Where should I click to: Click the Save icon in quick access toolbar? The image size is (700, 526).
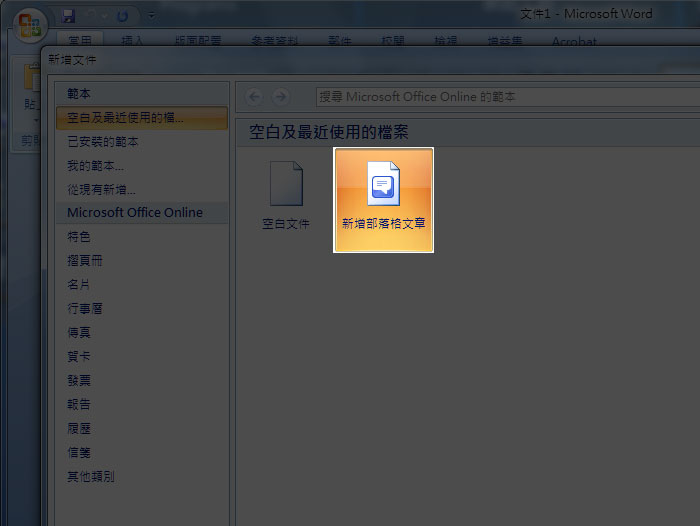tap(68, 17)
